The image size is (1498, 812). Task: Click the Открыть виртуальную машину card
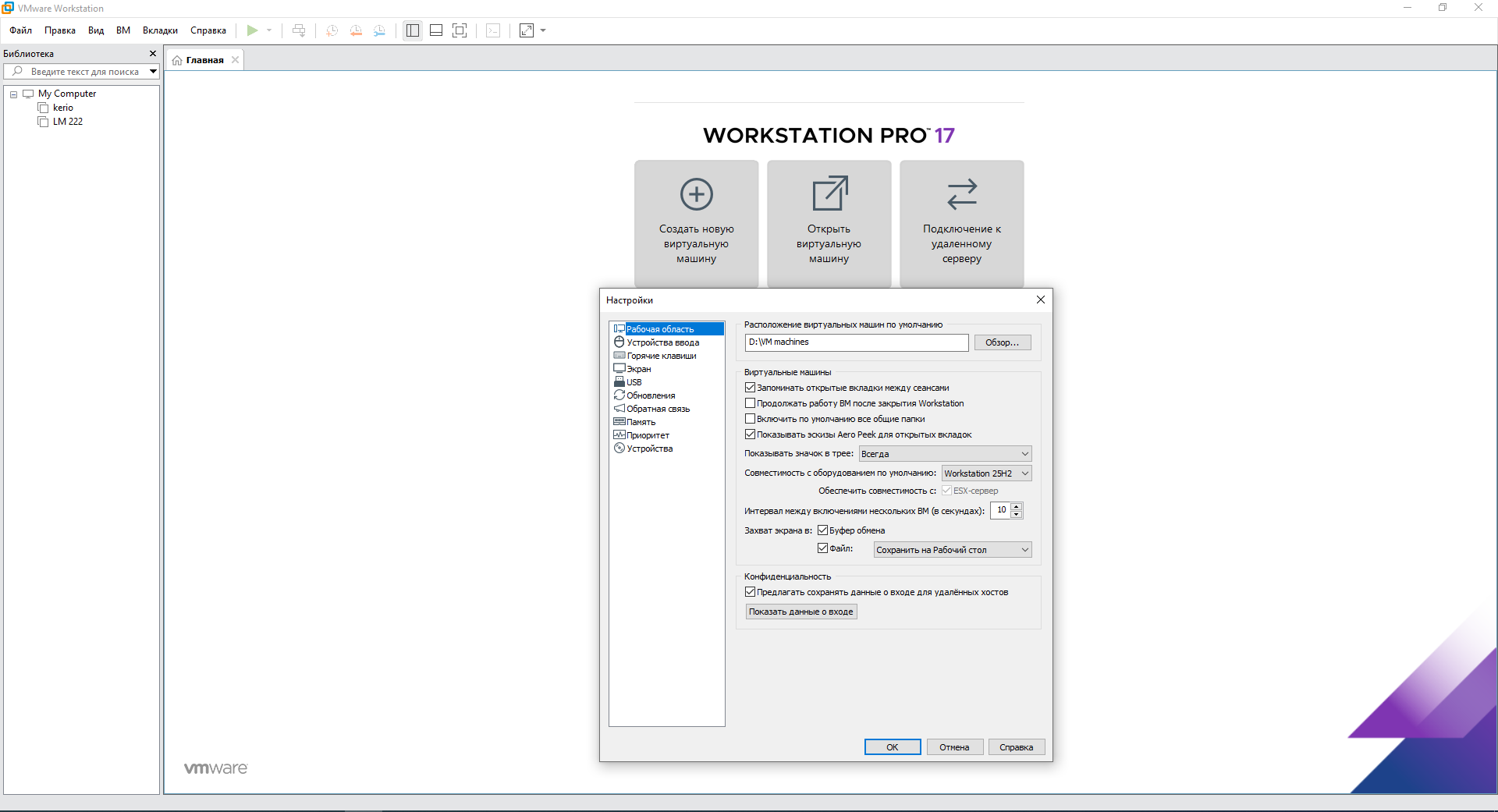point(829,224)
